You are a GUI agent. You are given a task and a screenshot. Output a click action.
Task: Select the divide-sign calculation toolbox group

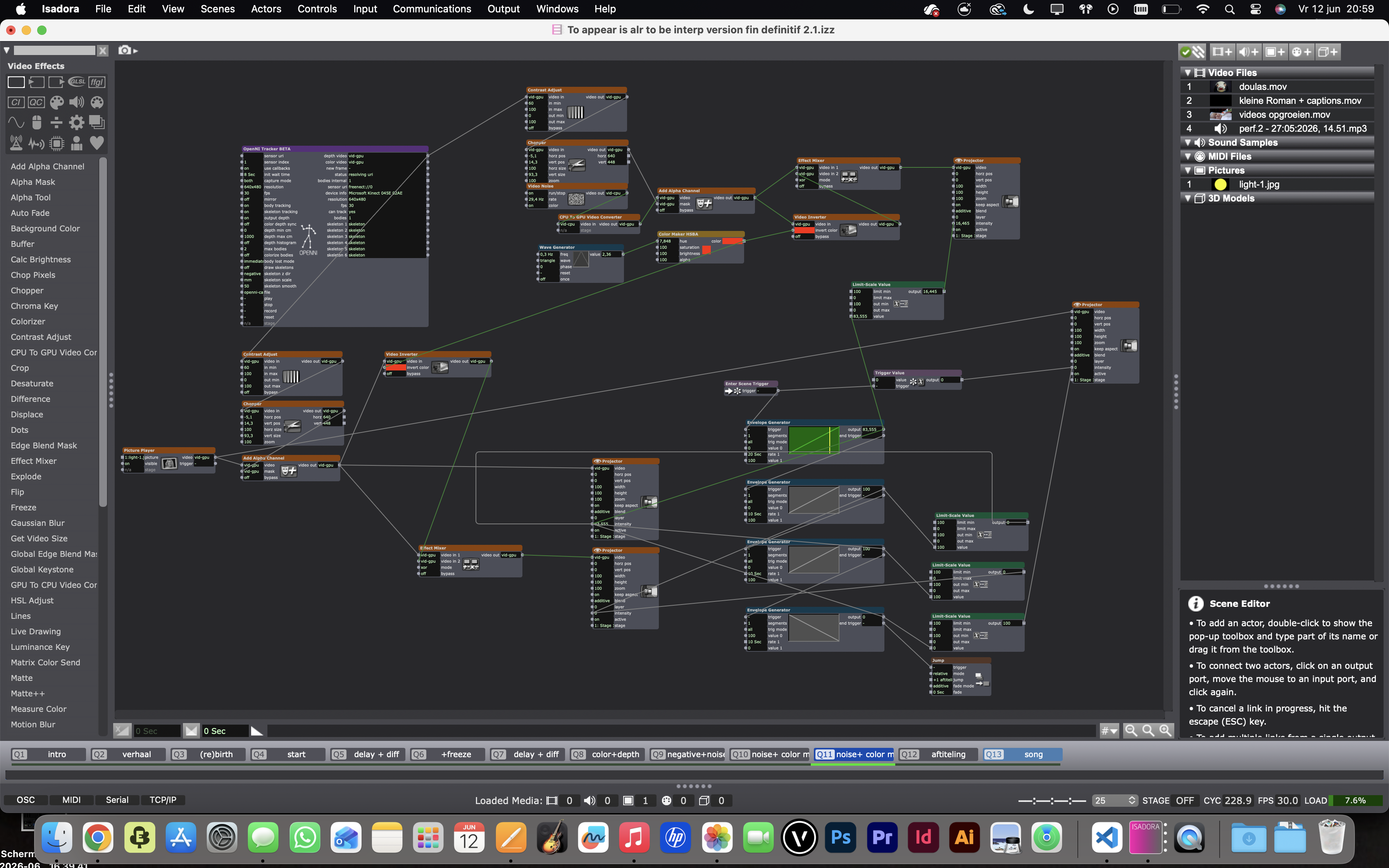(56, 122)
